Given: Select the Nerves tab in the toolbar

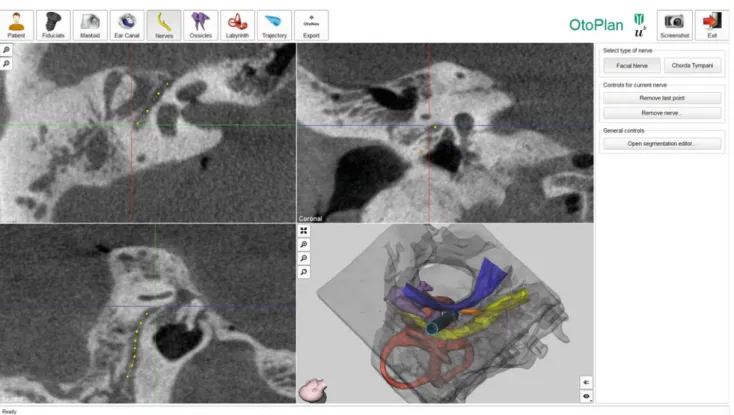Looking at the screenshot, I should pos(164,25).
